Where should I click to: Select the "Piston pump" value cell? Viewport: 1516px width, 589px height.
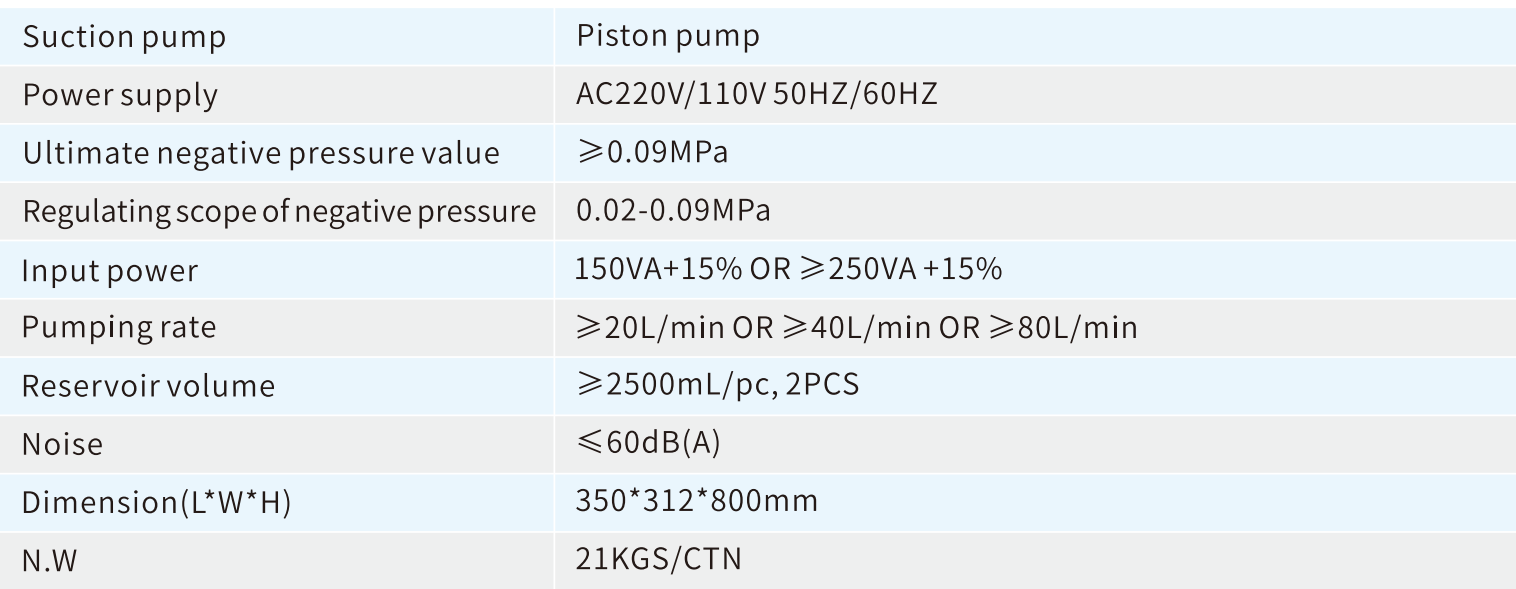point(668,38)
